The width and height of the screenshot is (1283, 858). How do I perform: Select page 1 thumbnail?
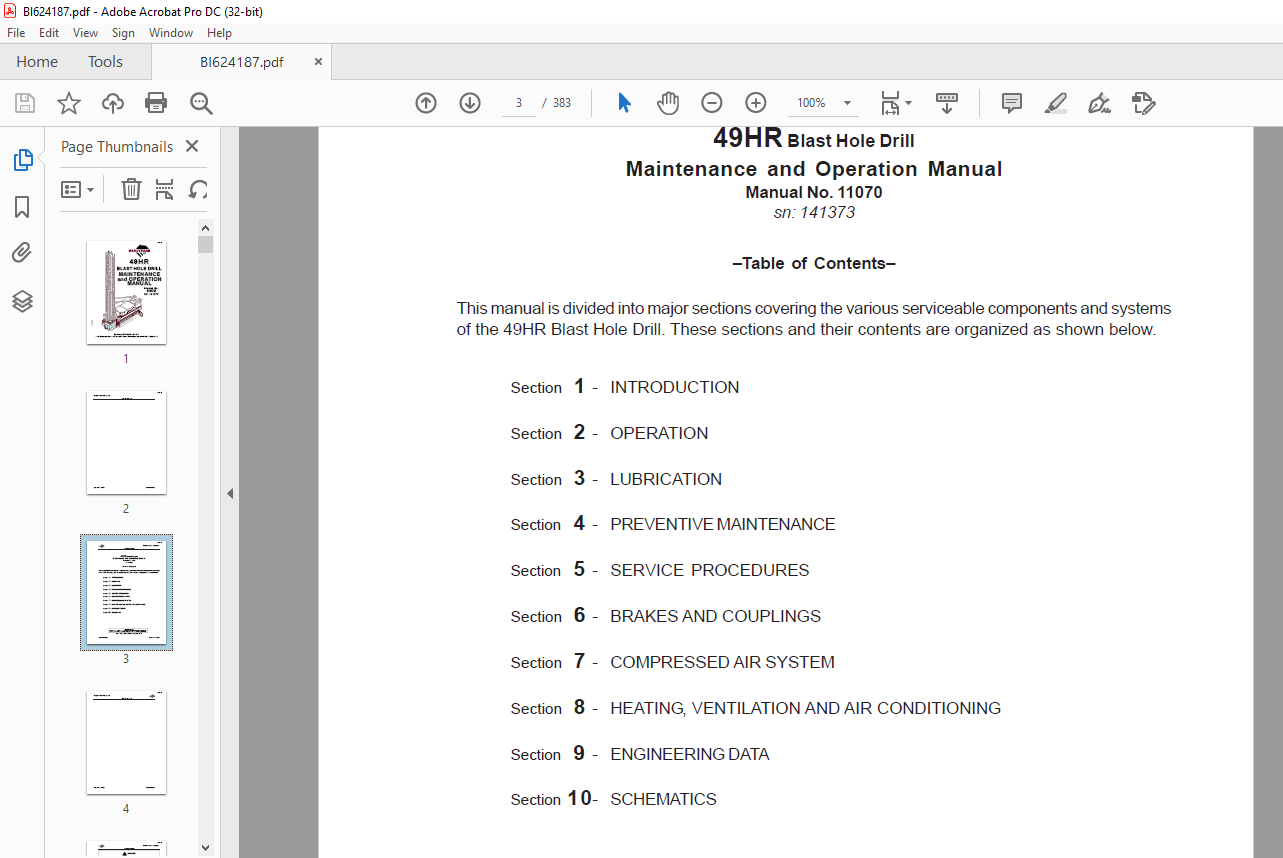(x=126, y=293)
